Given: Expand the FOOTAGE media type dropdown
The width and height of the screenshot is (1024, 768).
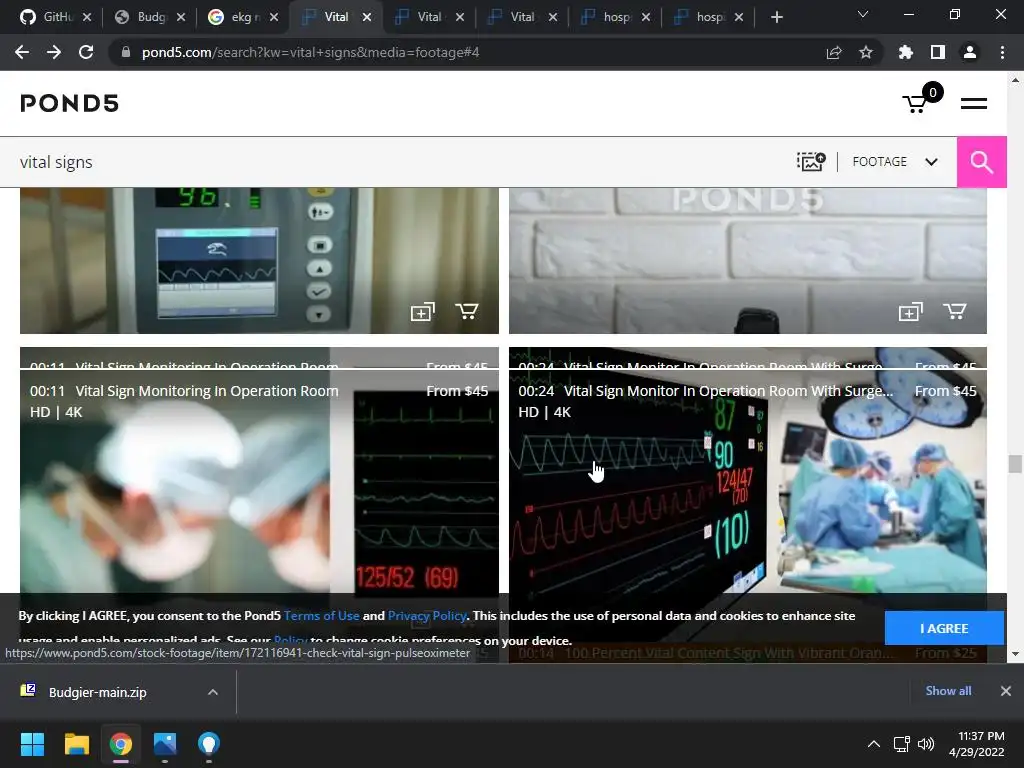Looking at the screenshot, I should tap(895, 161).
